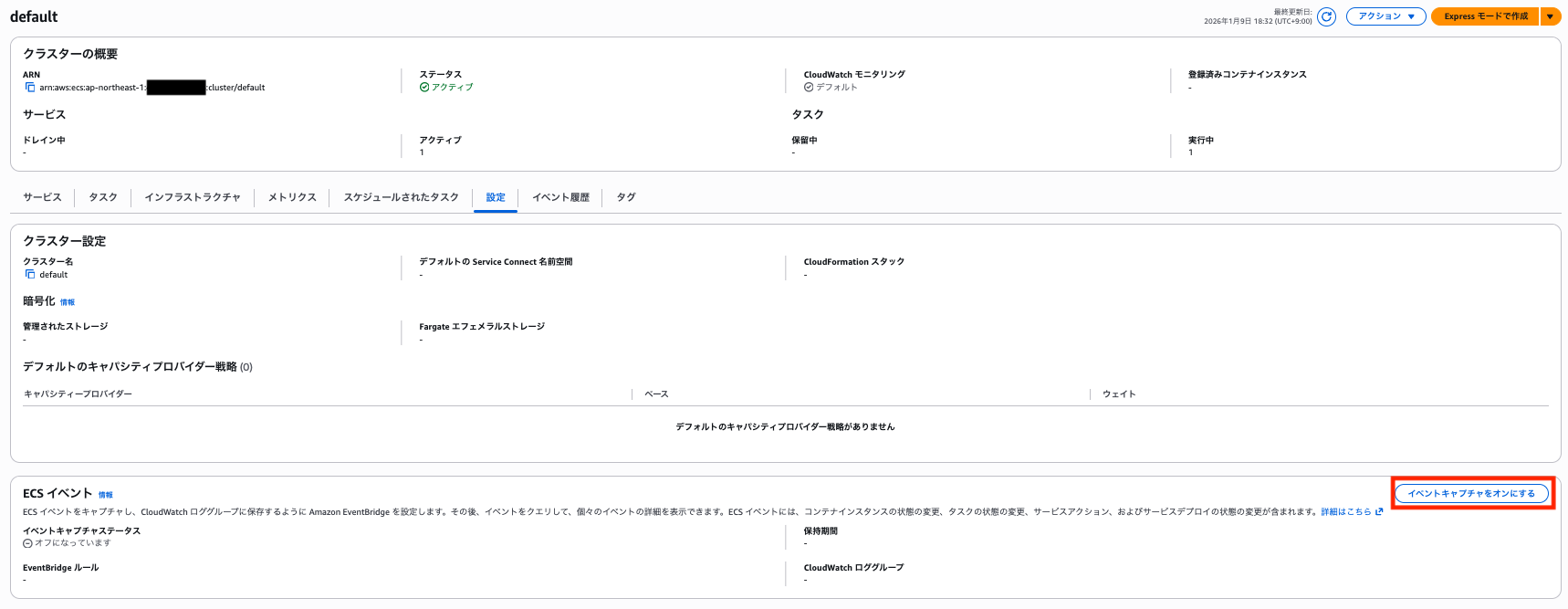Switch to the サービス tab
Image resolution: width=1568 pixels, height=609 pixels.
coord(42,197)
